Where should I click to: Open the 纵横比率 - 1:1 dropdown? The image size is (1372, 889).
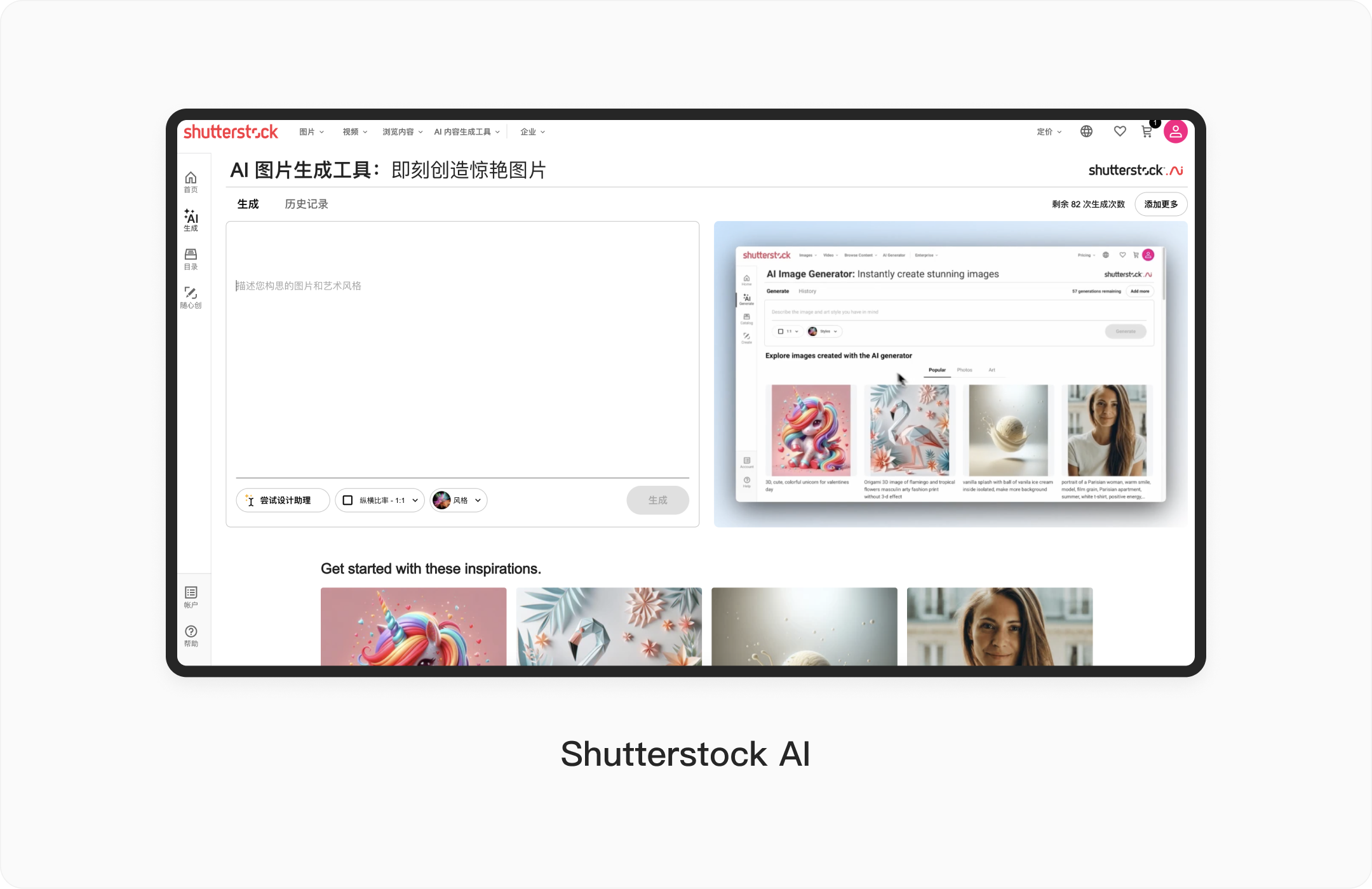tap(380, 500)
